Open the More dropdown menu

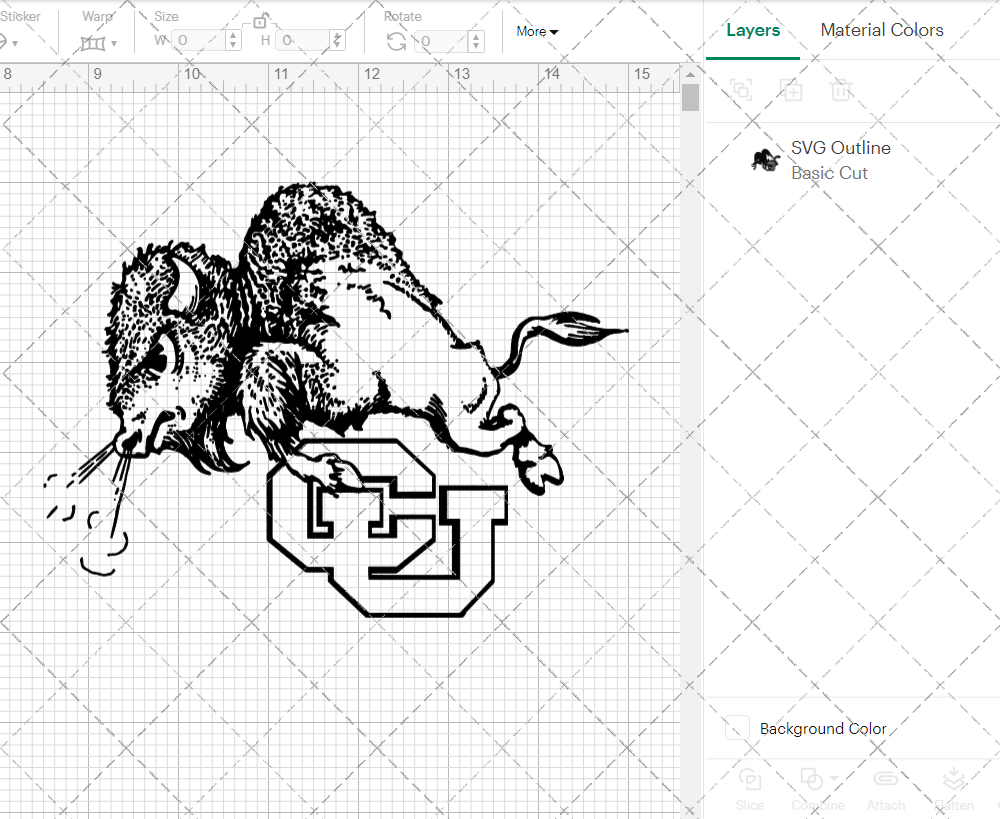click(537, 31)
